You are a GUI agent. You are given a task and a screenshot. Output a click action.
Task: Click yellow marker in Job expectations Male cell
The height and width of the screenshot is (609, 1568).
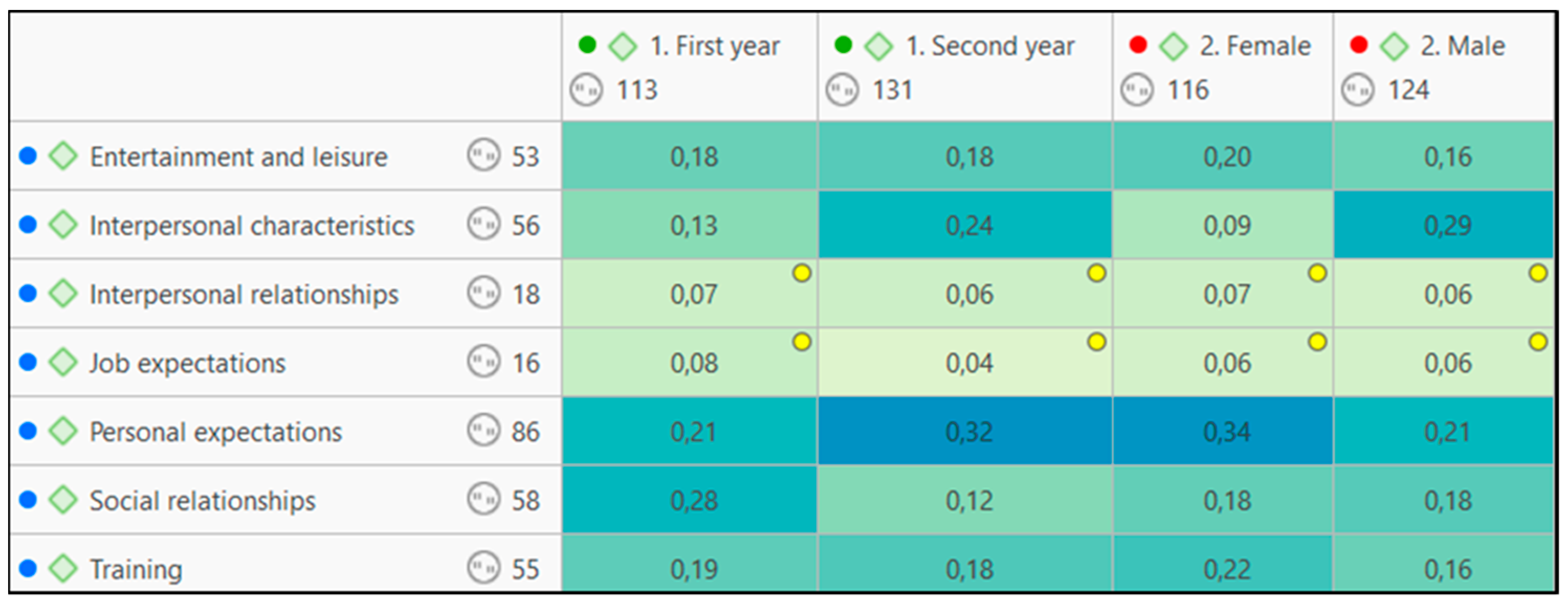point(1538,343)
